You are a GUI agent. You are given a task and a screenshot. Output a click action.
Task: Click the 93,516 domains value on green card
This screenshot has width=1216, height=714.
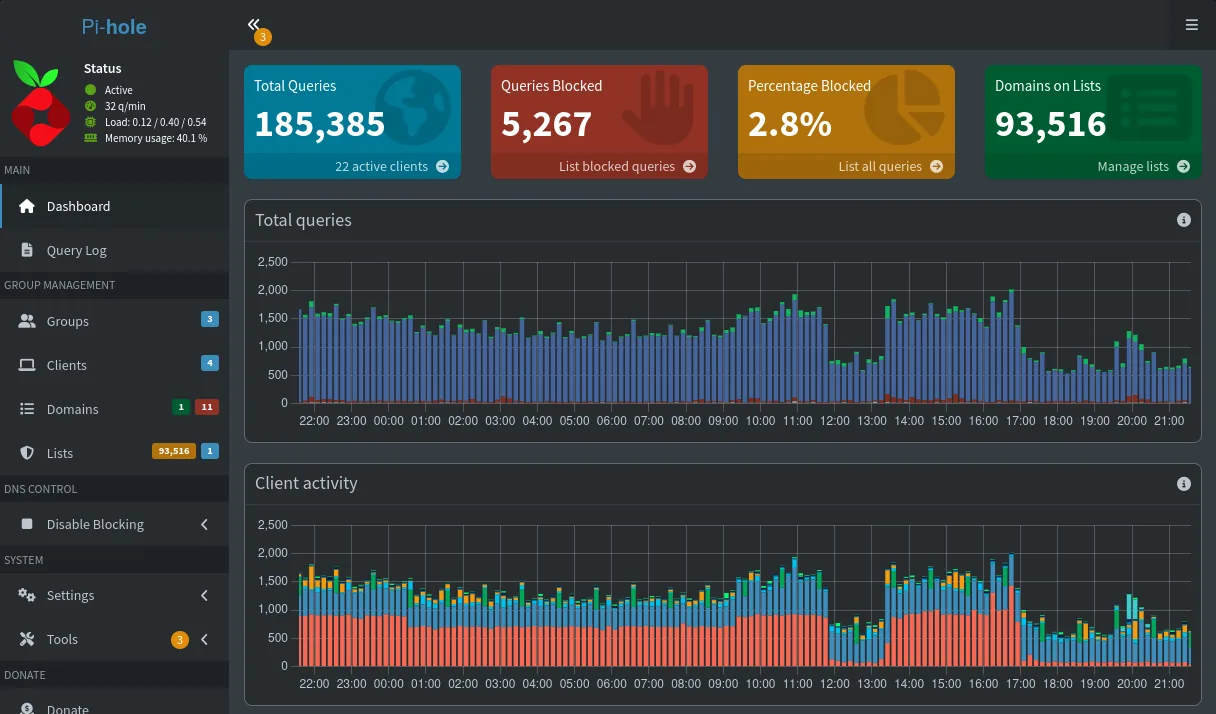[1051, 124]
